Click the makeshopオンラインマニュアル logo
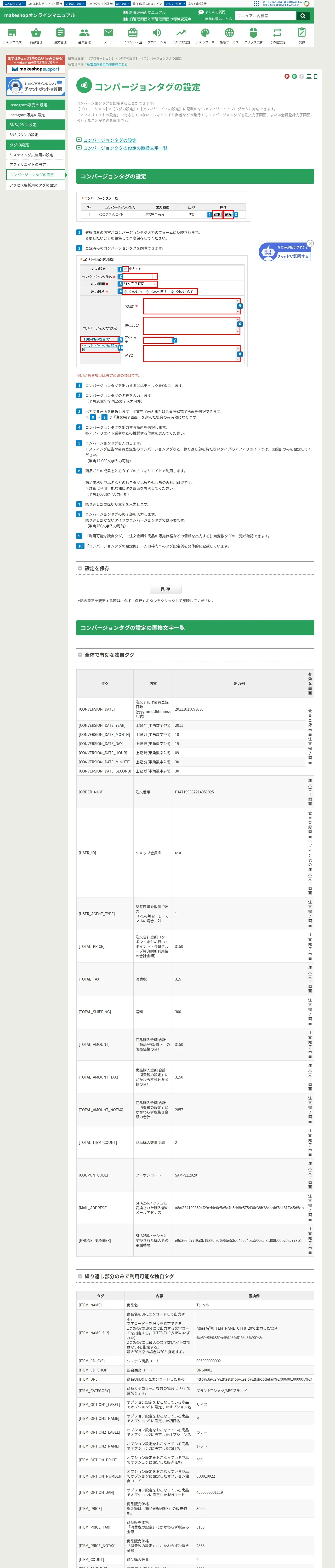The width and height of the screenshot is (335, 1568). [x=39, y=15]
